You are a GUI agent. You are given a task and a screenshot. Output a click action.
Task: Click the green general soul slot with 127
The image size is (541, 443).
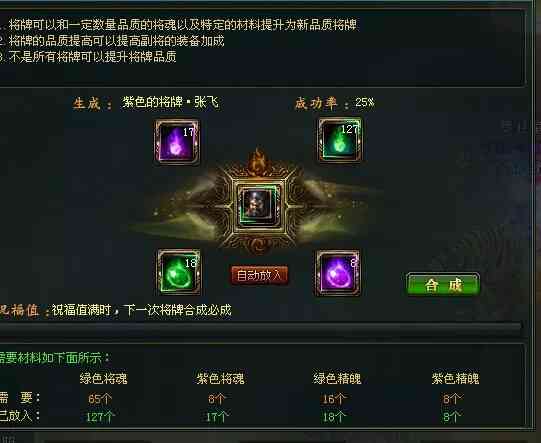340,140
